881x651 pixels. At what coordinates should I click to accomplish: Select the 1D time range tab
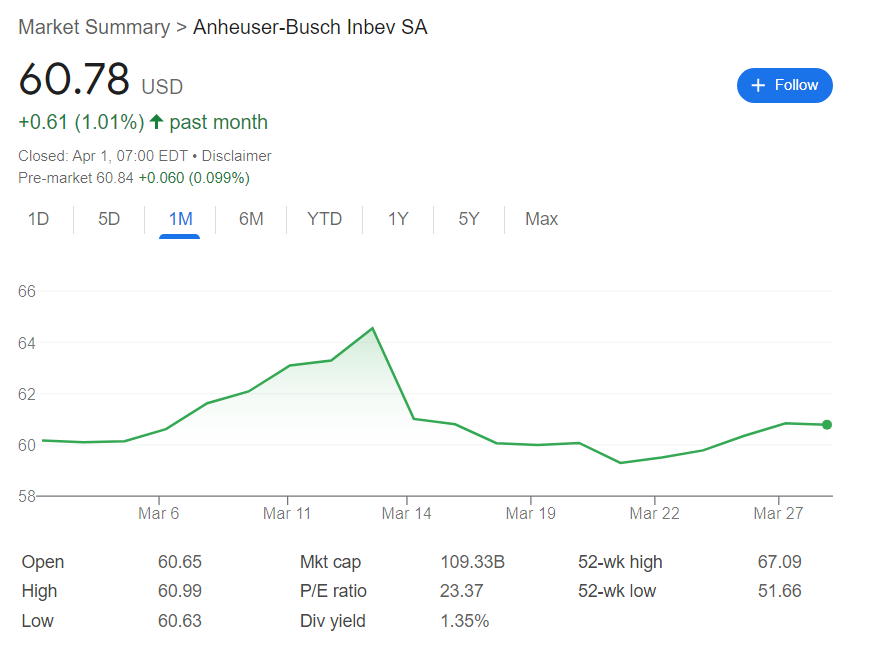pos(39,219)
